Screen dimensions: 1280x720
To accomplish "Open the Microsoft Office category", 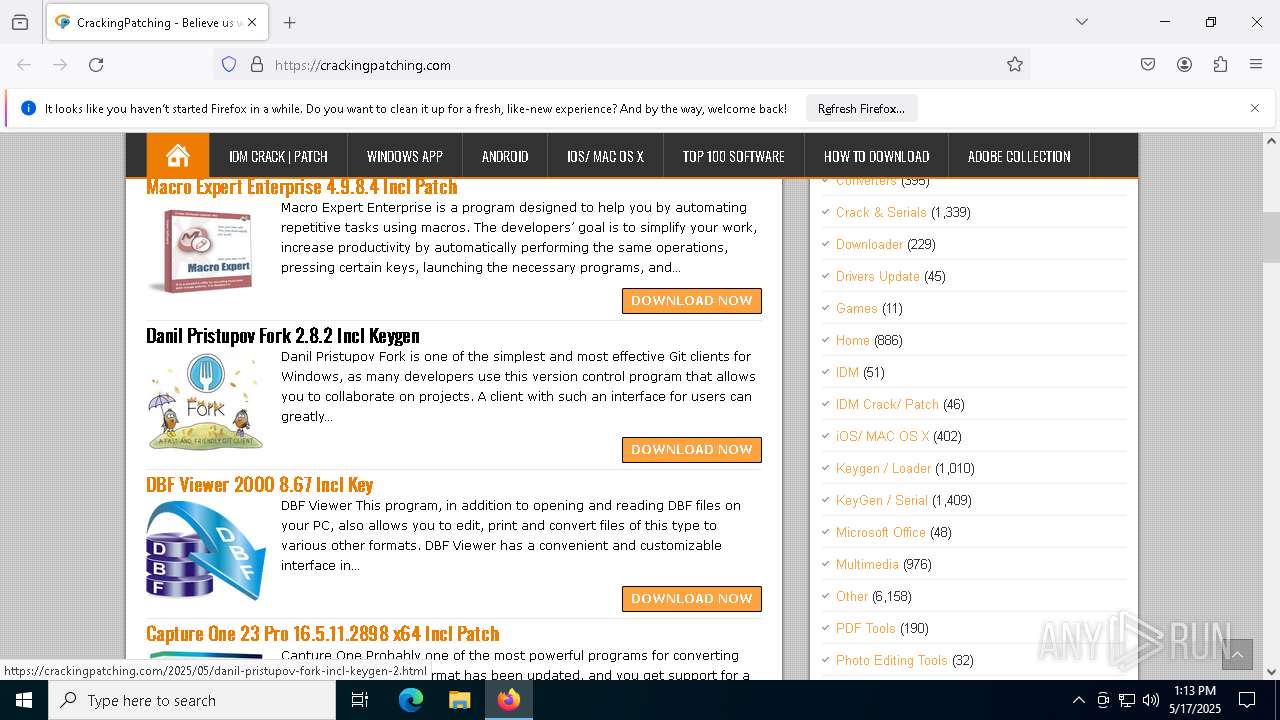I will (881, 532).
